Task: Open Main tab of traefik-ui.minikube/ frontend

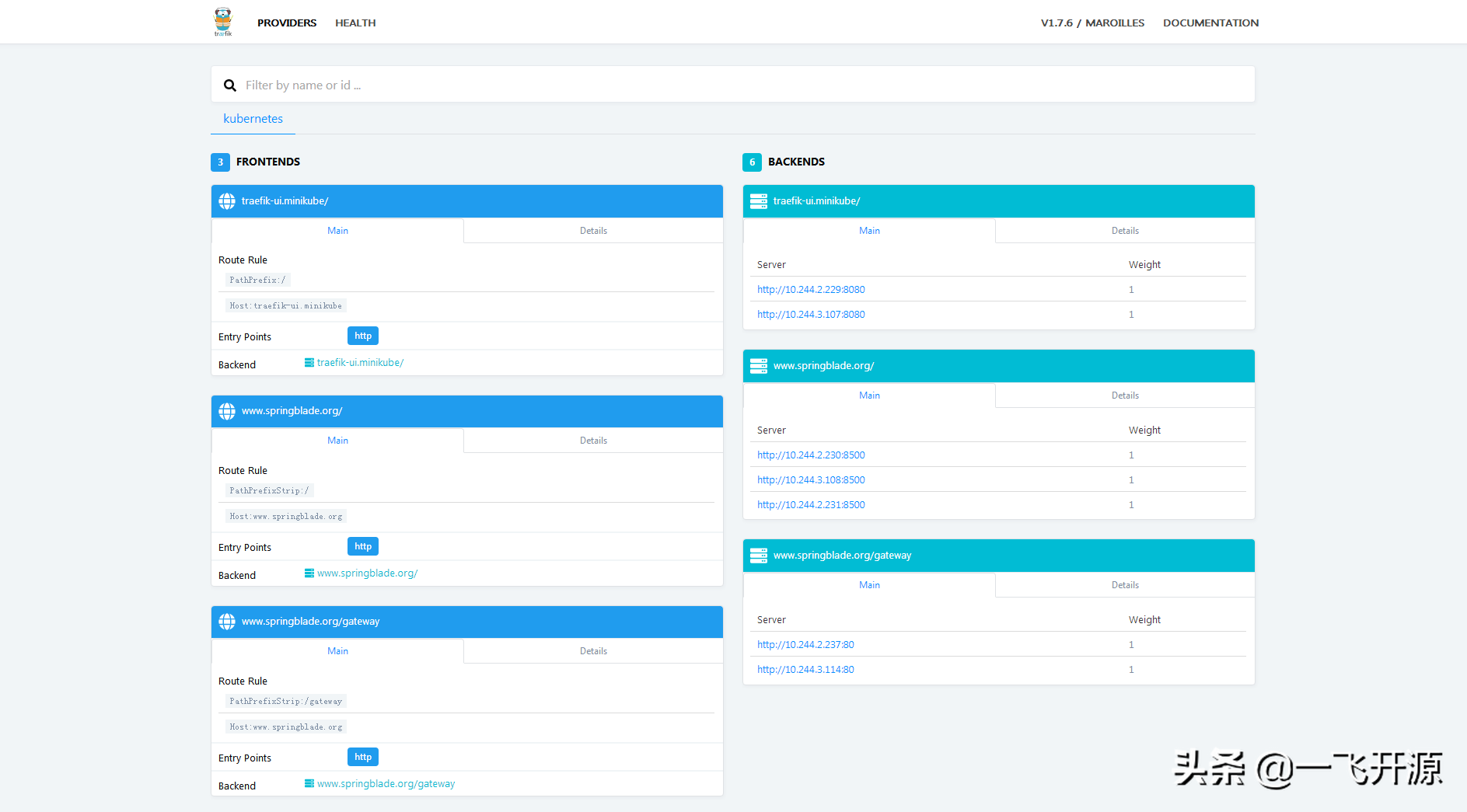Action: (x=337, y=231)
